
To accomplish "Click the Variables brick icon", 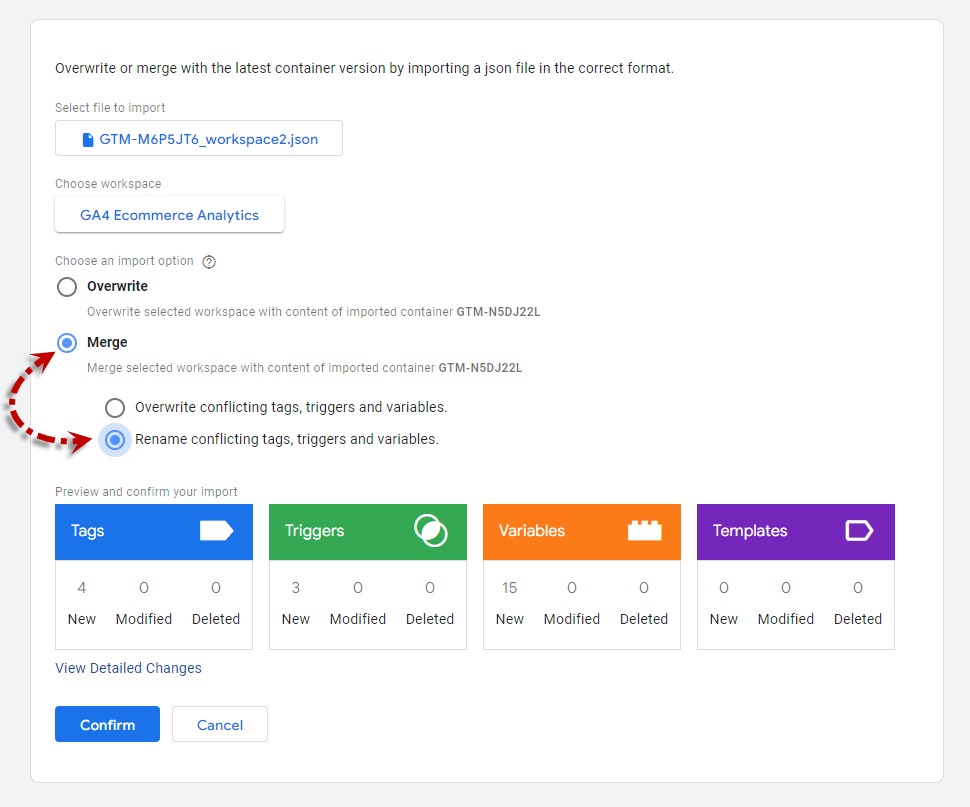I will 645,531.
